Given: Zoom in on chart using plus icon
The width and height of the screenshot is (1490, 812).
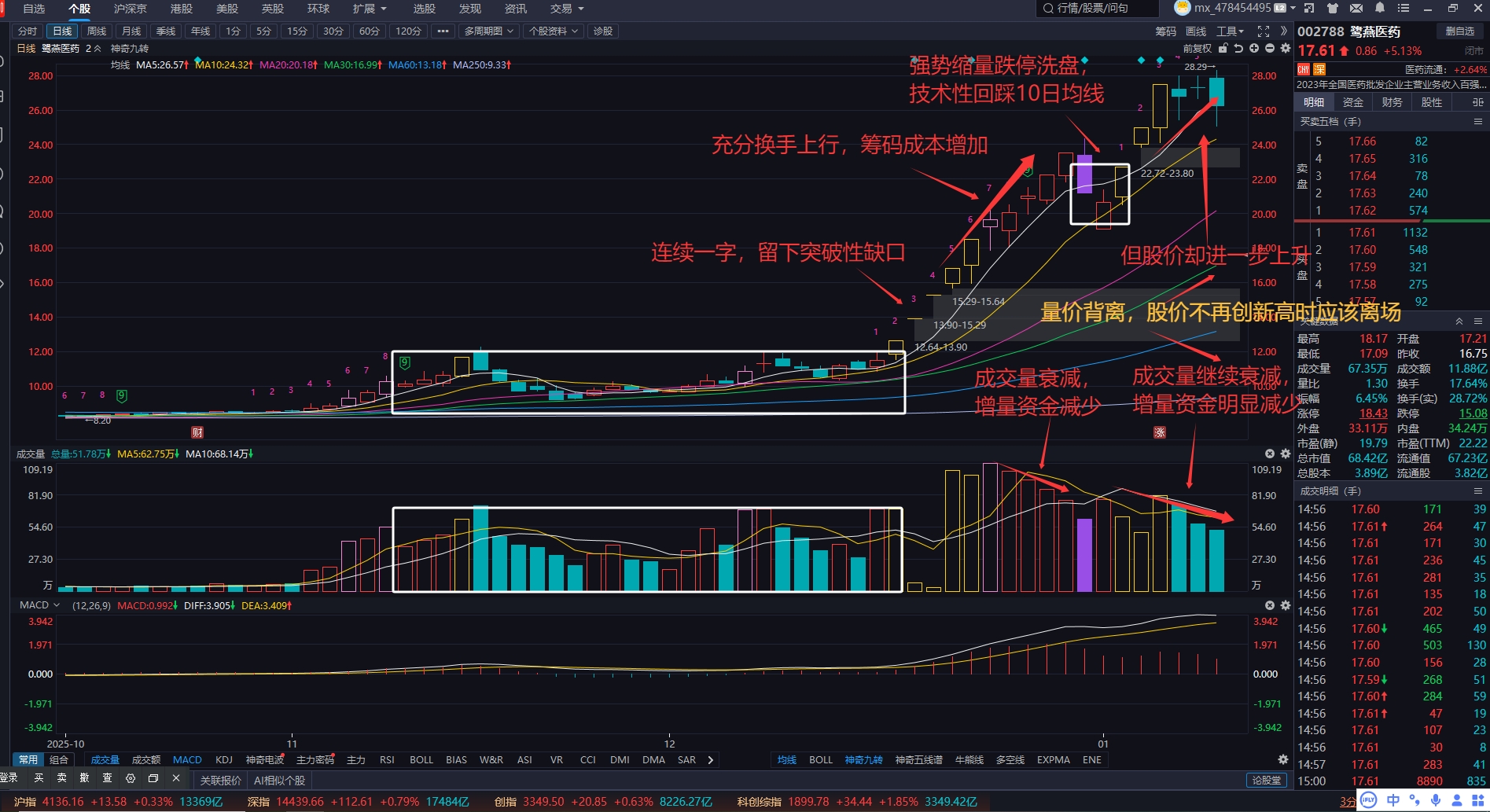Looking at the screenshot, I should 1254,49.
